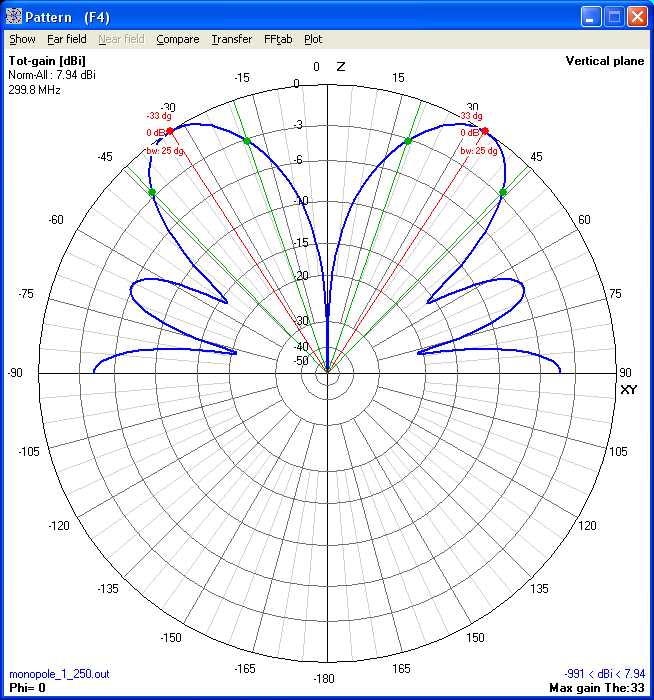
Task: Click the Near field menu item
Action: pyautogui.click(x=121, y=39)
